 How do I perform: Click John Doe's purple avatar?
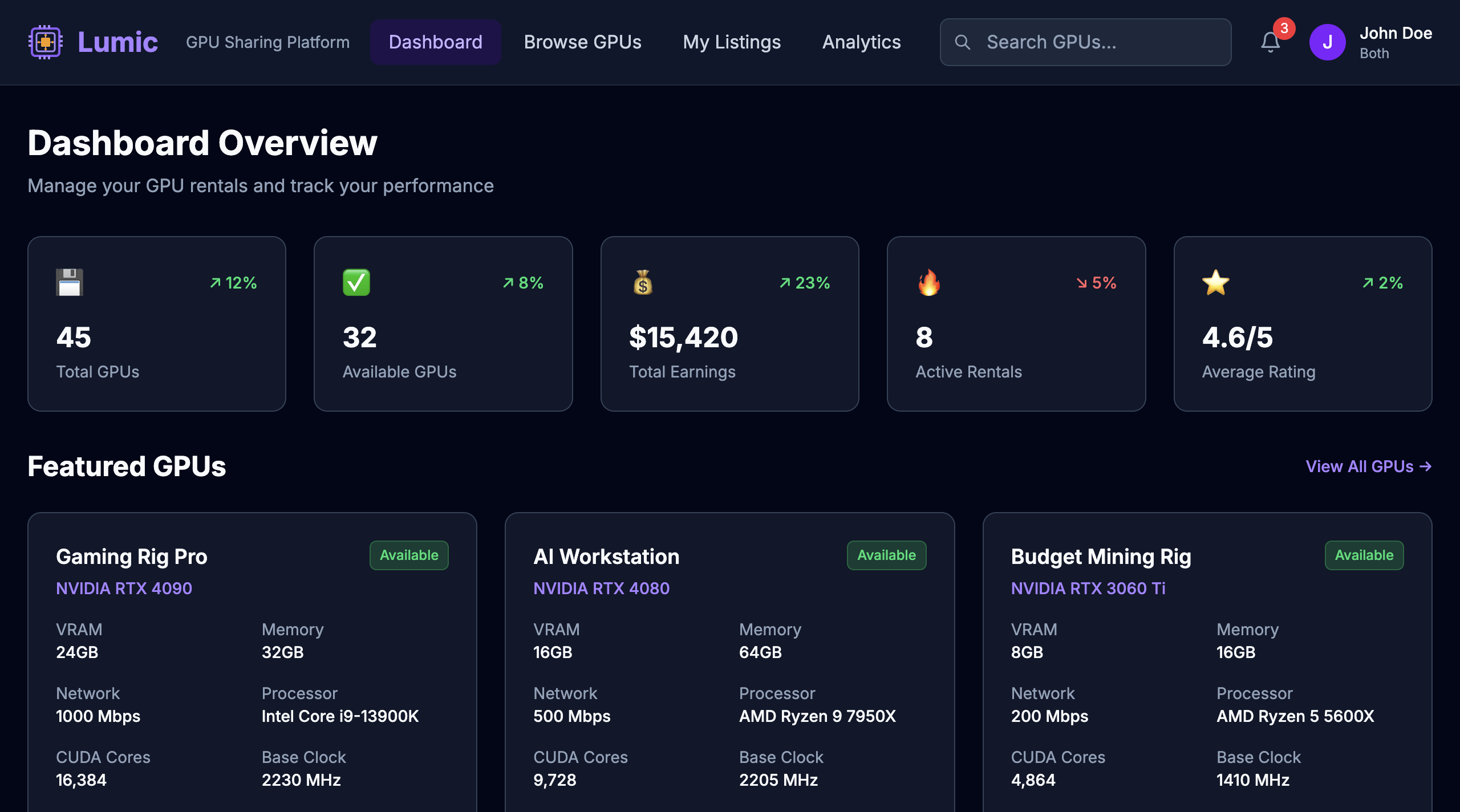click(1327, 42)
